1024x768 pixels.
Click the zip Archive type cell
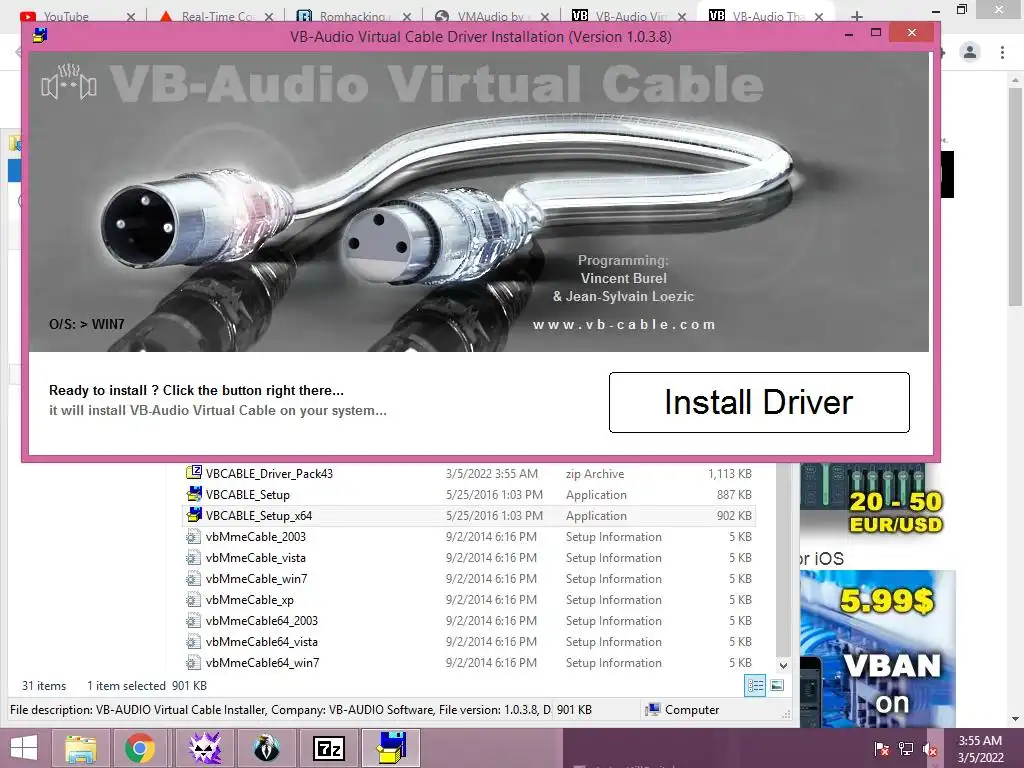[x=595, y=473]
